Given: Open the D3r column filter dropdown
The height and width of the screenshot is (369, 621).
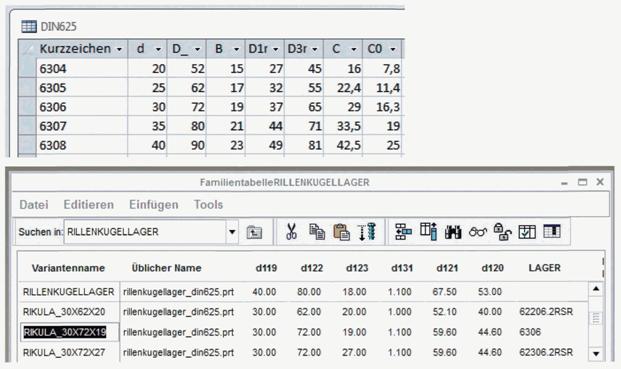Looking at the screenshot, I should point(315,49).
